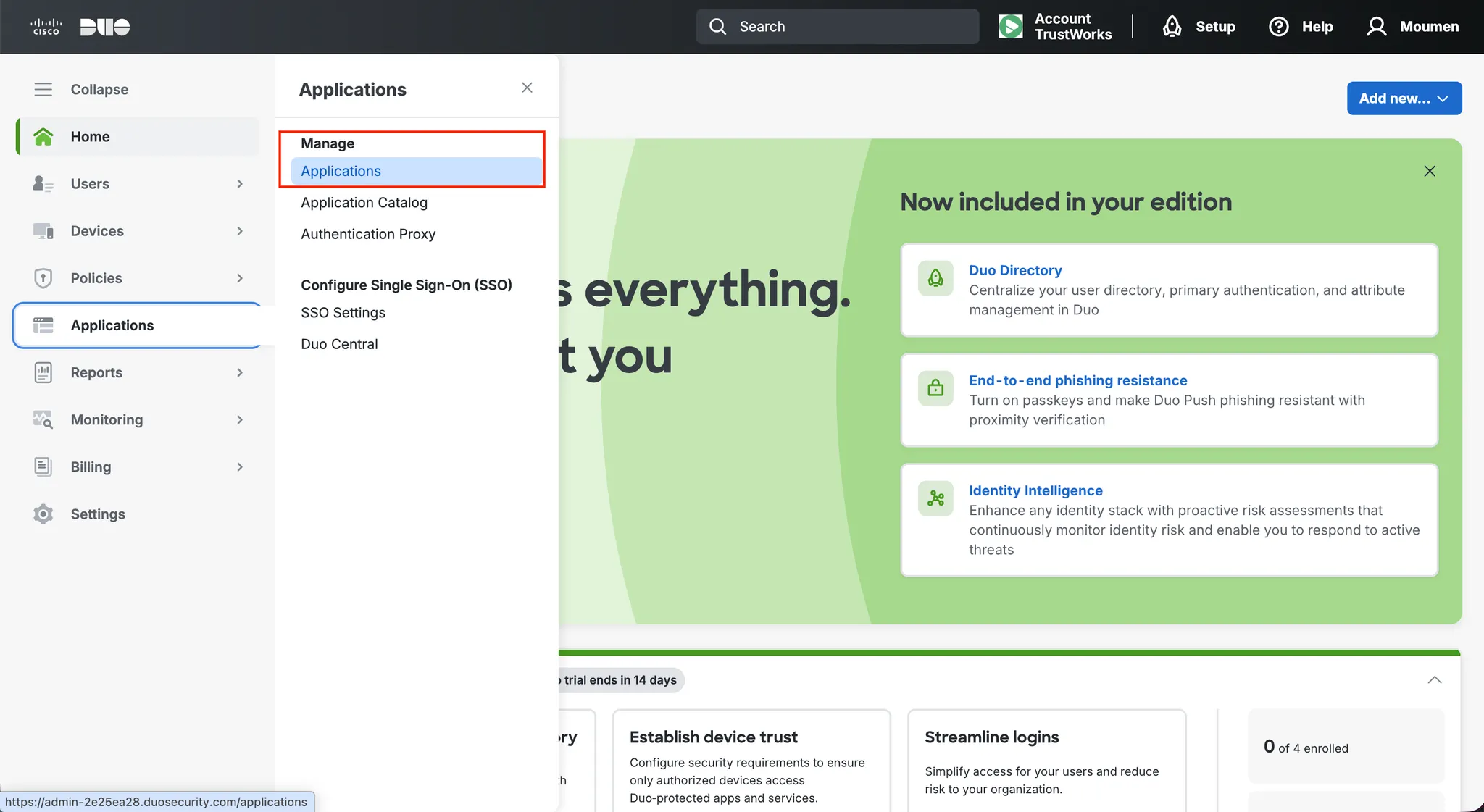Click the Duo logo in header
This screenshot has width=1484, height=812.
pyautogui.click(x=104, y=27)
